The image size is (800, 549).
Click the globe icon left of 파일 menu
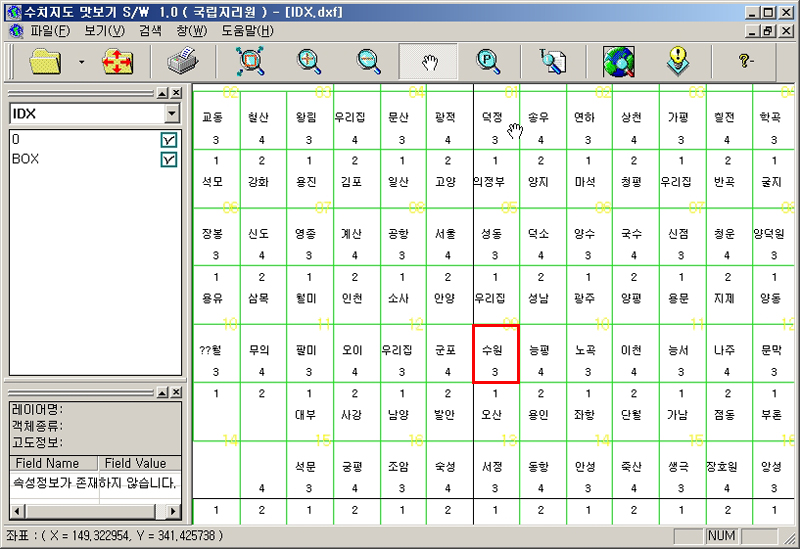point(16,32)
